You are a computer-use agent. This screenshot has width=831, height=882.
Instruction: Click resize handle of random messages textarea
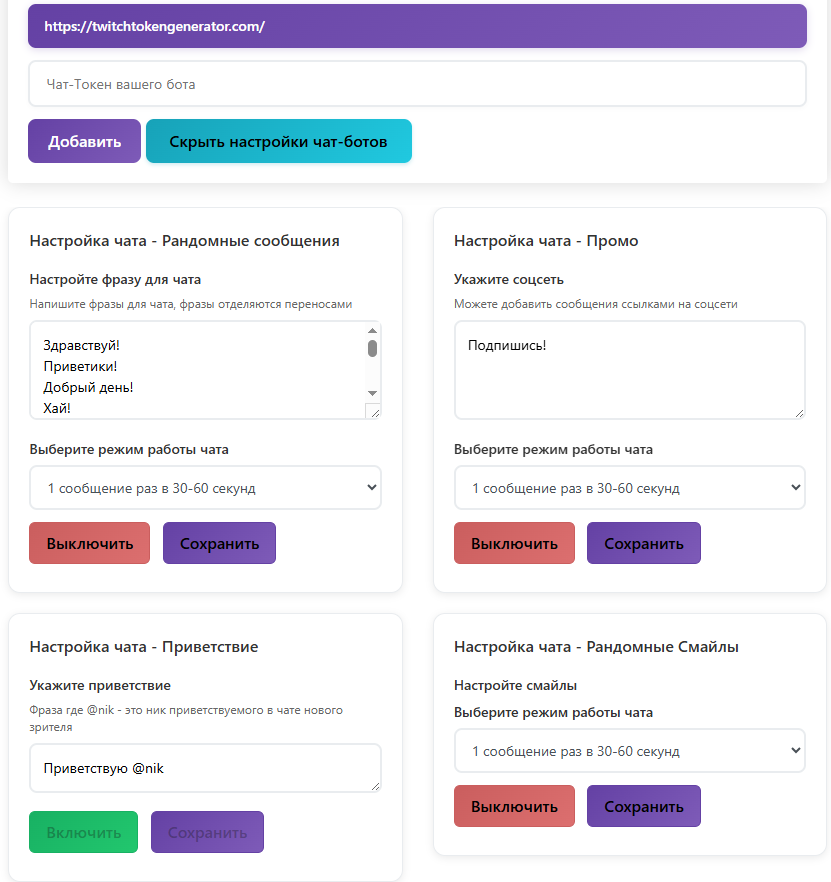click(x=374, y=412)
